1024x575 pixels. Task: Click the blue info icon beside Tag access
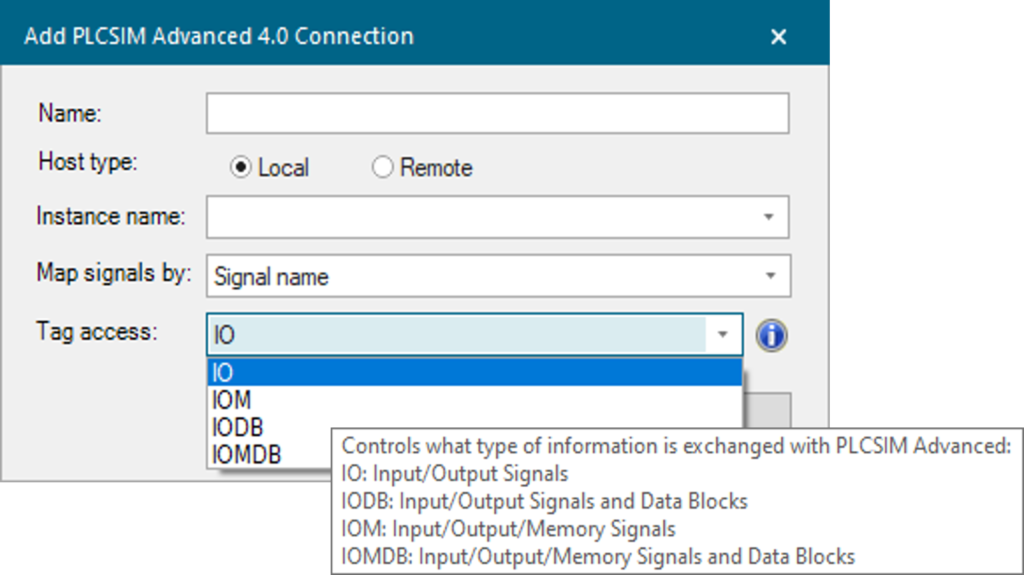point(771,336)
